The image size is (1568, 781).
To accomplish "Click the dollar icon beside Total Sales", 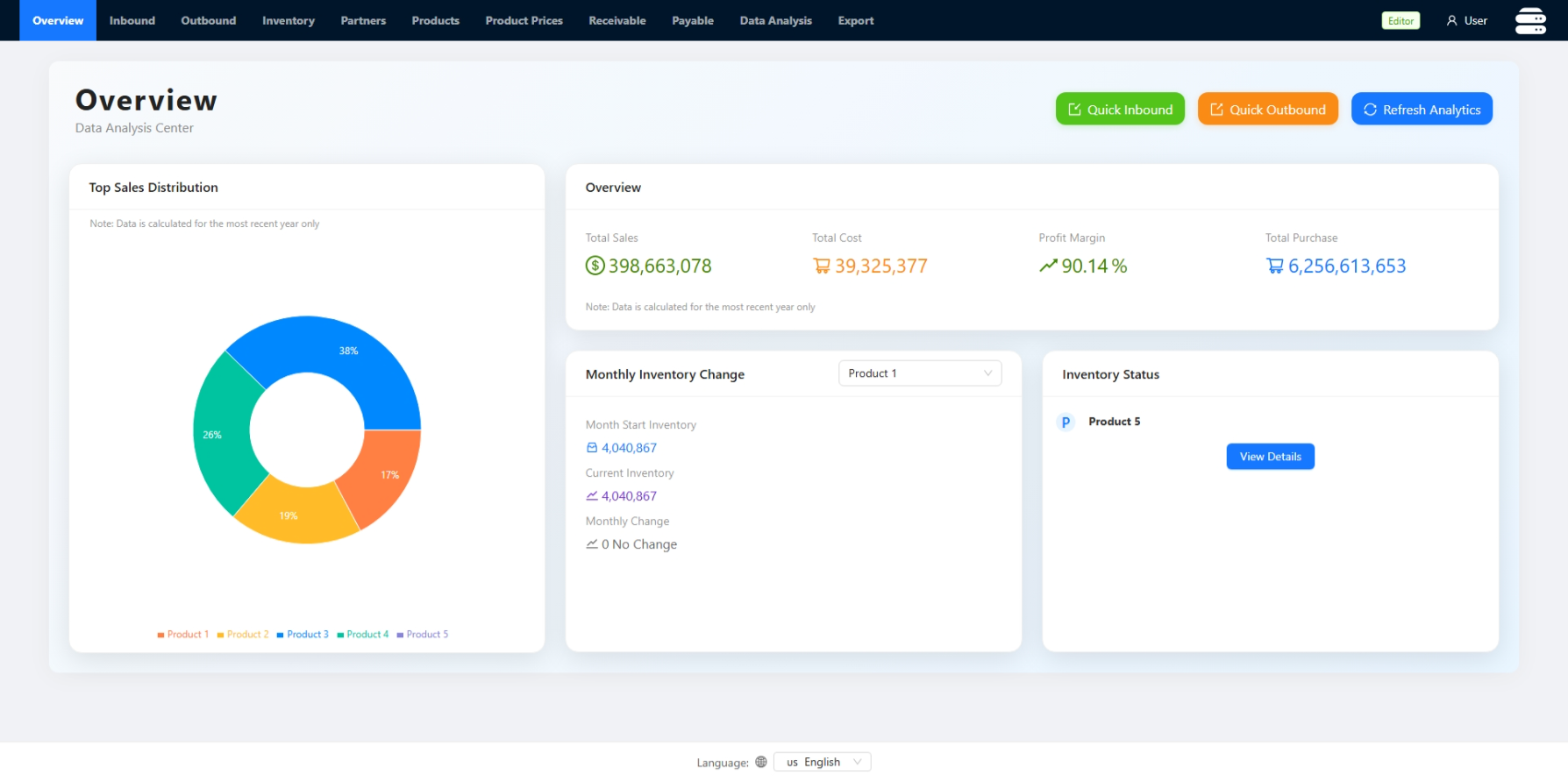I will [x=595, y=266].
